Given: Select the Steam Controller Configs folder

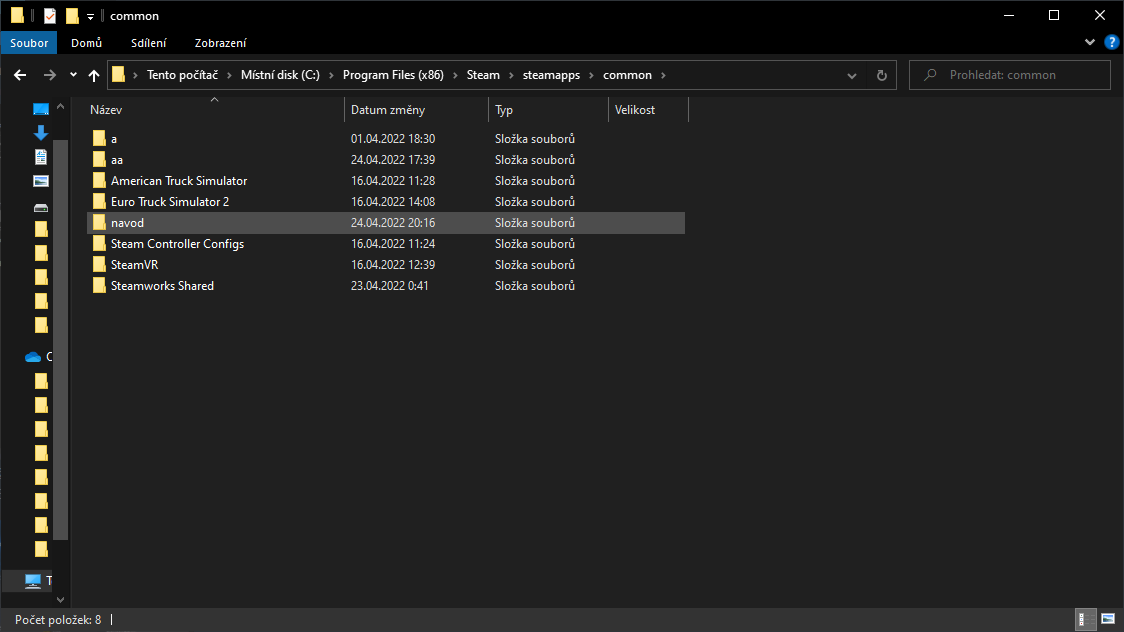Looking at the screenshot, I should 177,244.
